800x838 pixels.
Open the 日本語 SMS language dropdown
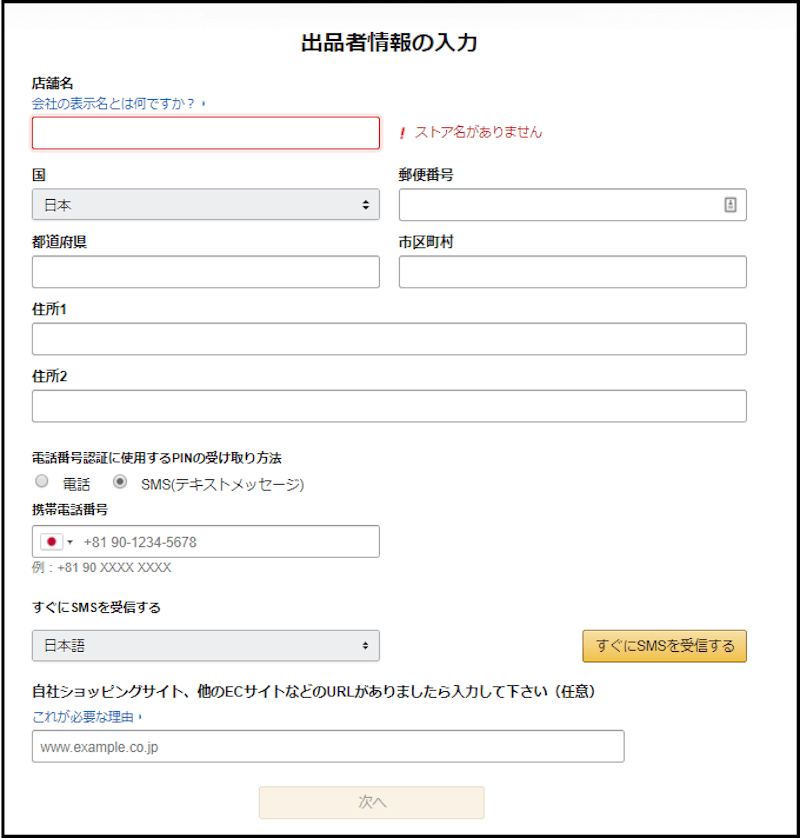coord(206,646)
